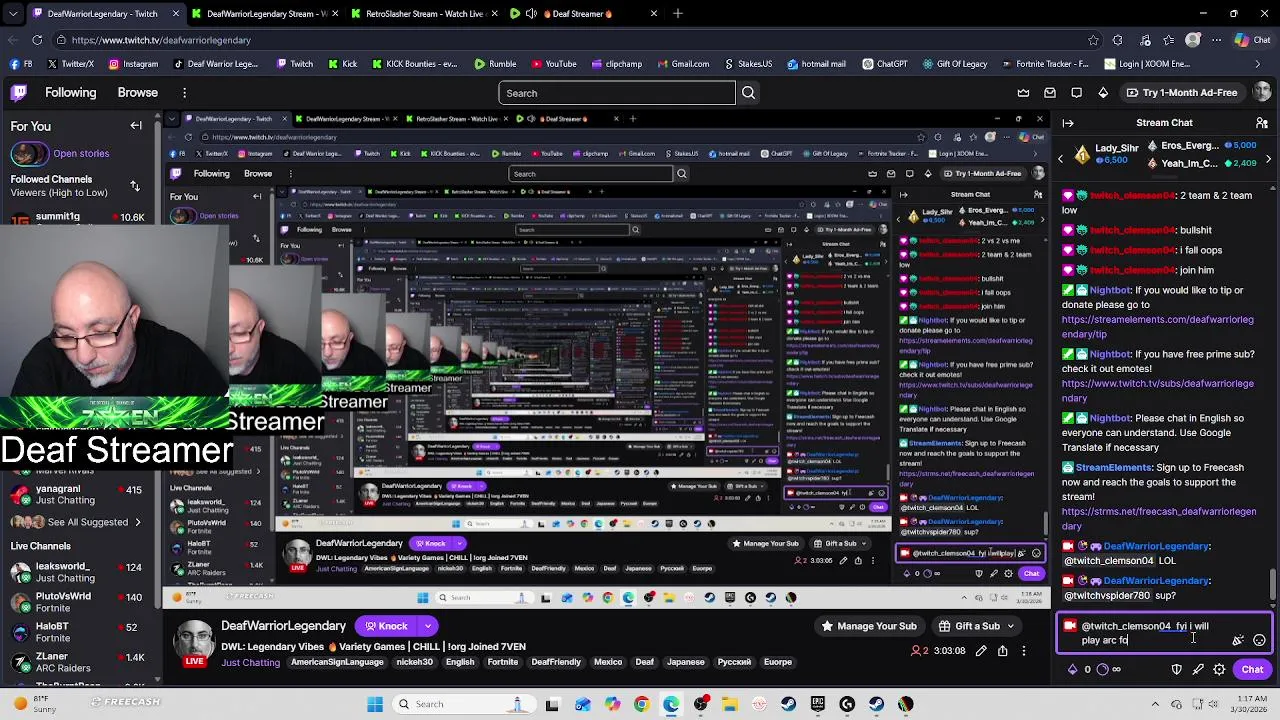This screenshot has width=1280, height=720.
Task: Click the search magnifier button
Action: click(748, 93)
